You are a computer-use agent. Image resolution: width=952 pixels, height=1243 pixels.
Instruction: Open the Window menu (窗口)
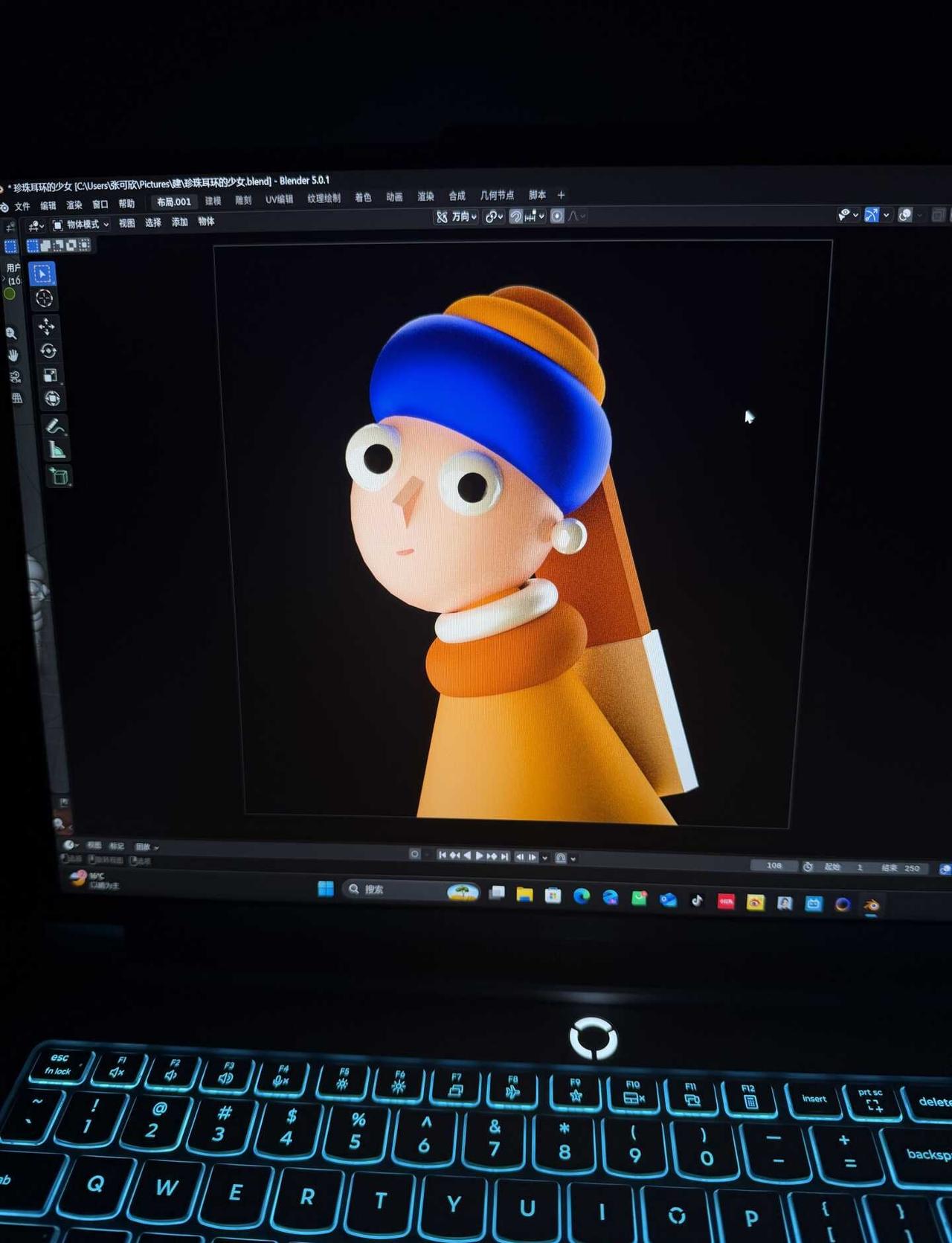(100, 205)
